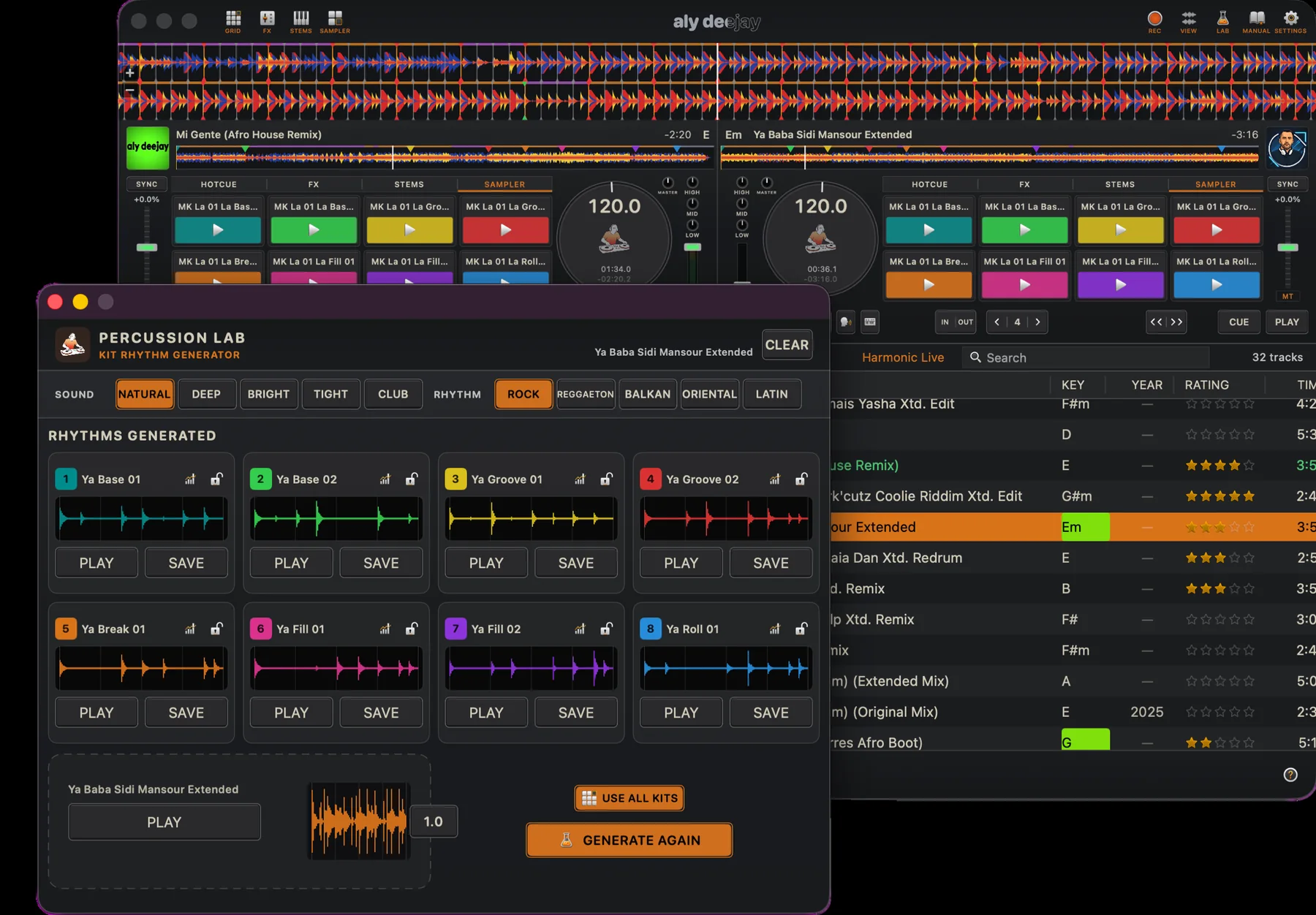Toggle left deck SYNC
The height and width of the screenshot is (915, 1316).
tap(147, 184)
